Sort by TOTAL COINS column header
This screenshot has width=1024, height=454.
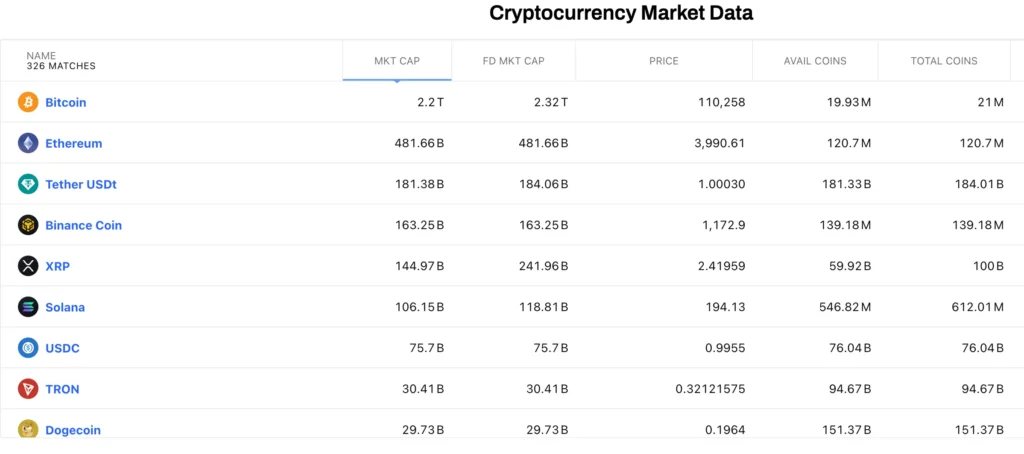click(944, 61)
